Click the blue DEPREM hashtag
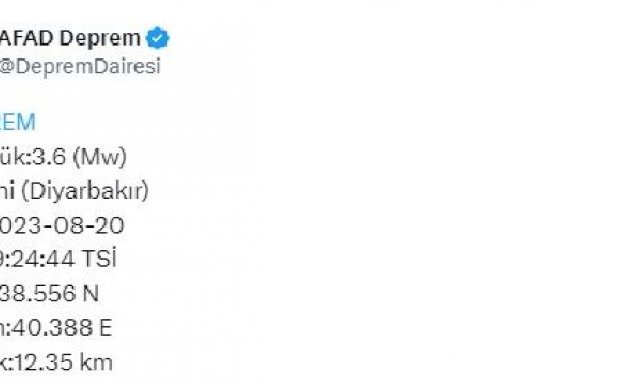This screenshot has width=641, height=380. click(x=18, y=122)
